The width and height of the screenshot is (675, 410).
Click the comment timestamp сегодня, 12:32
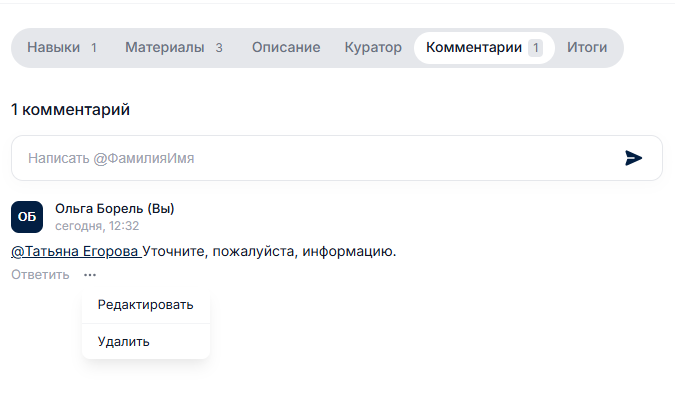pos(97,226)
